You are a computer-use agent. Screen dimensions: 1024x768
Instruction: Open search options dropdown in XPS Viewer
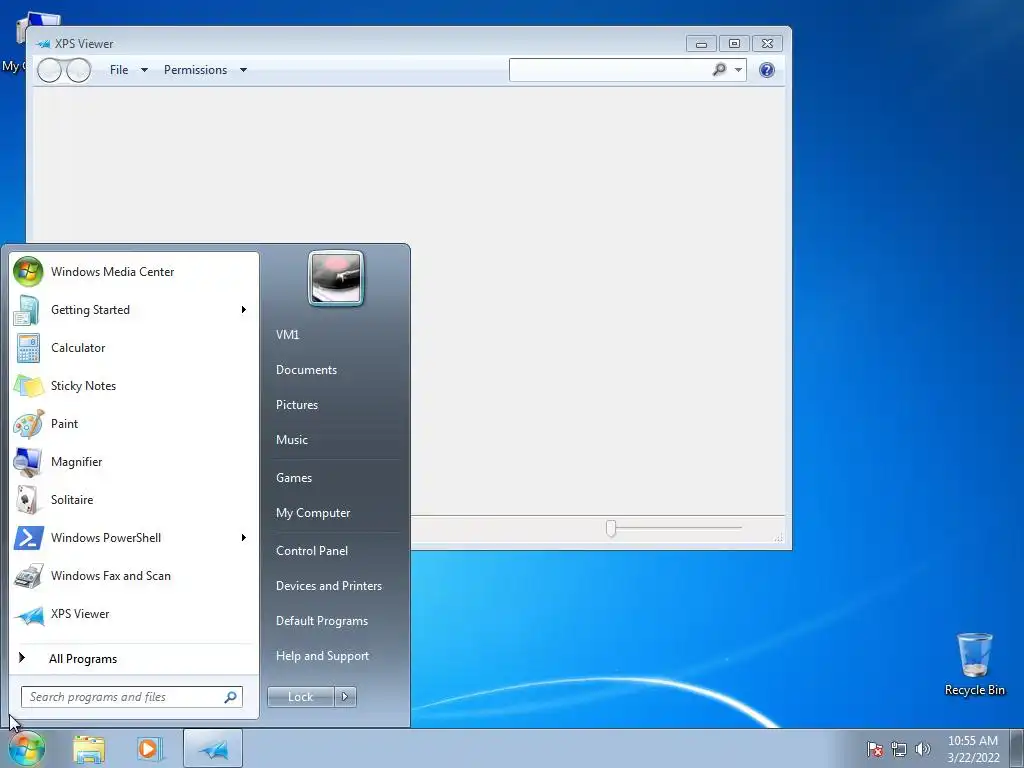[738, 70]
